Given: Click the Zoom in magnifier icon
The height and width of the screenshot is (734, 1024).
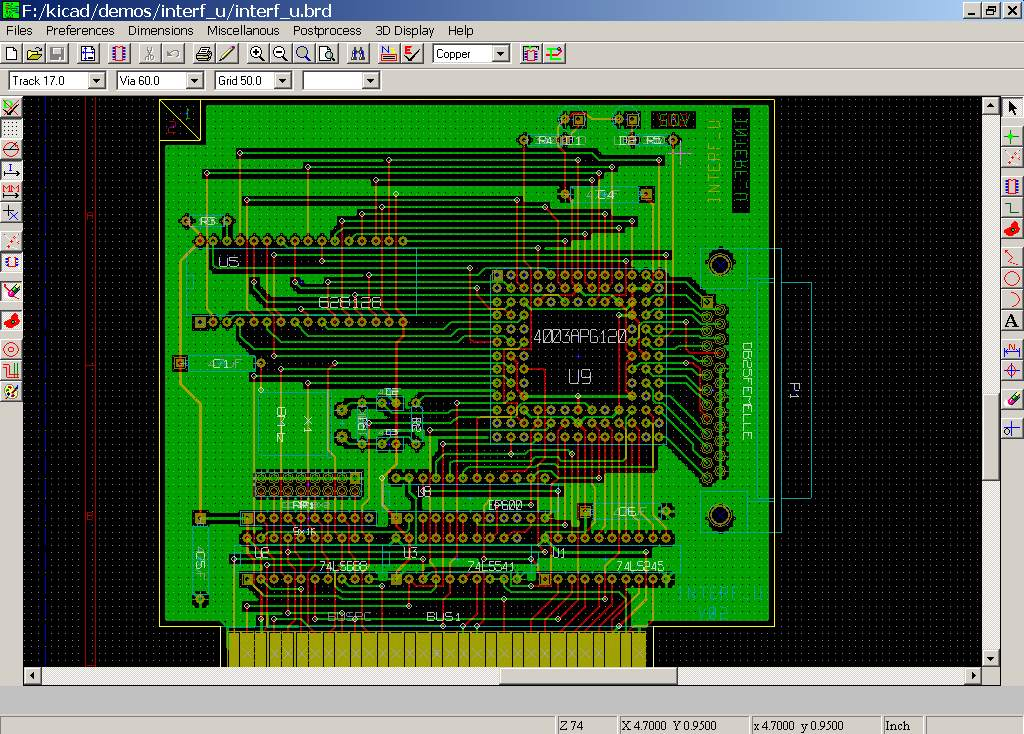Looking at the screenshot, I should click(257, 54).
